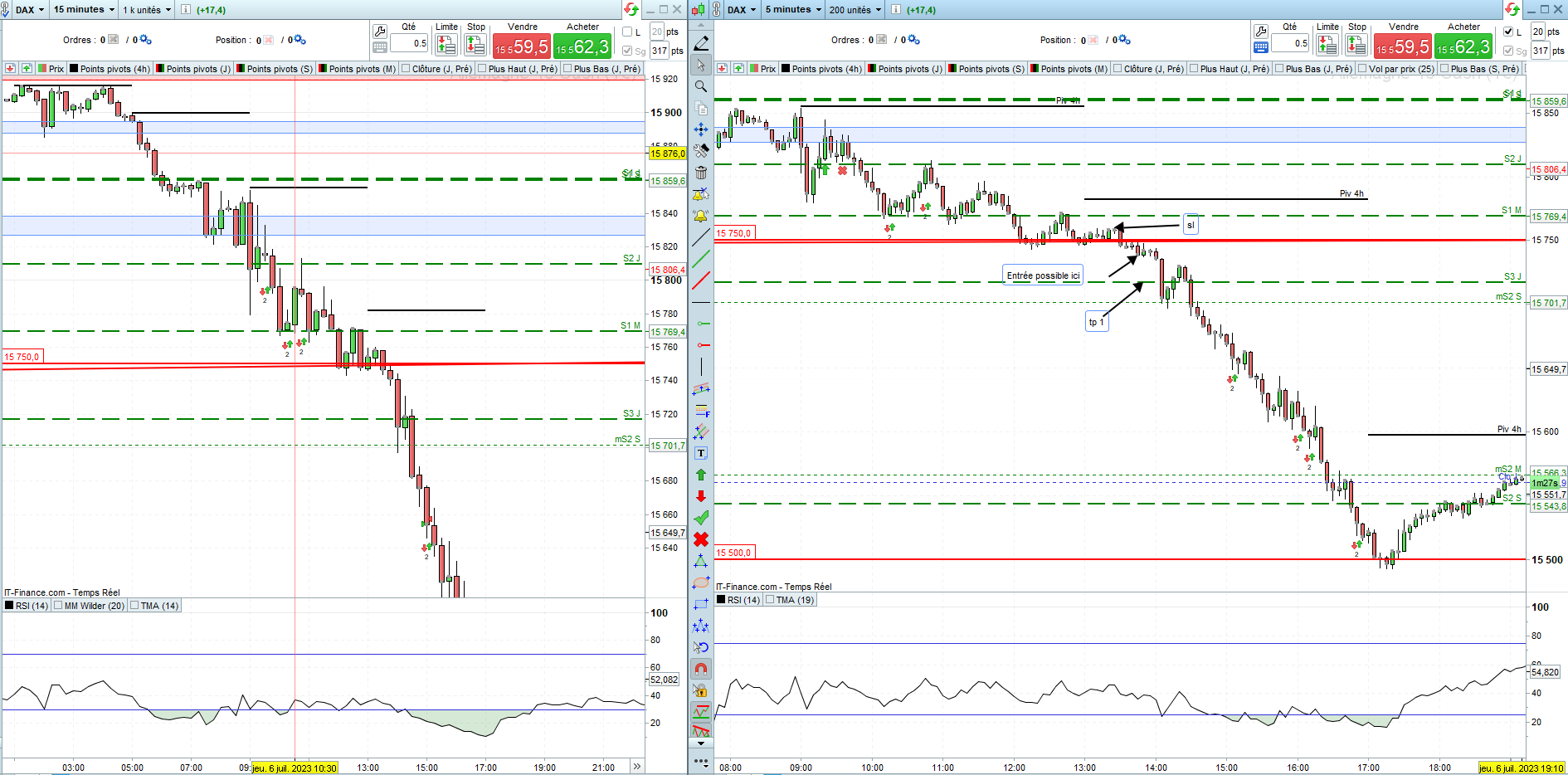Viewport: 1568px width, 775px height.
Task: Select the text annotation tool
Action: tap(701, 453)
